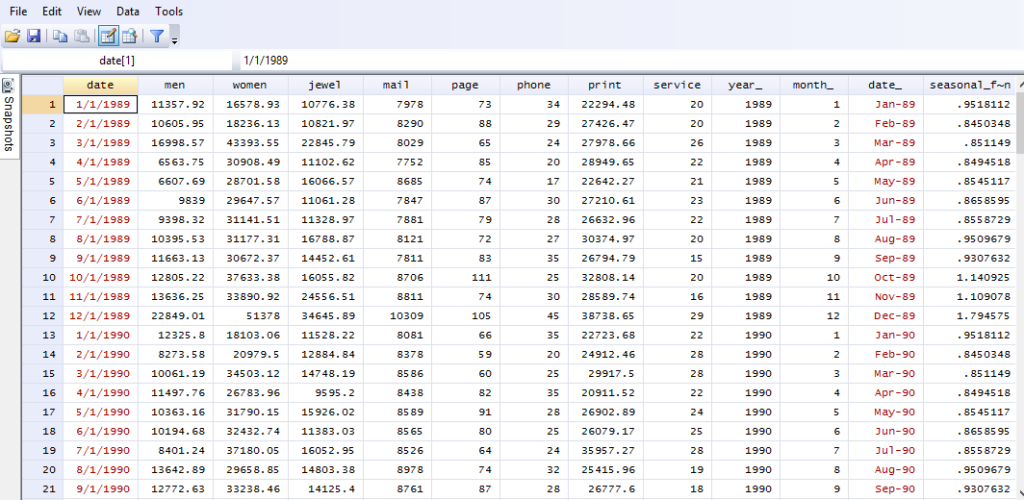Click seasonal factor cell 1.140925
The width and height of the screenshot is (1024, 500).
pos(969,277)
